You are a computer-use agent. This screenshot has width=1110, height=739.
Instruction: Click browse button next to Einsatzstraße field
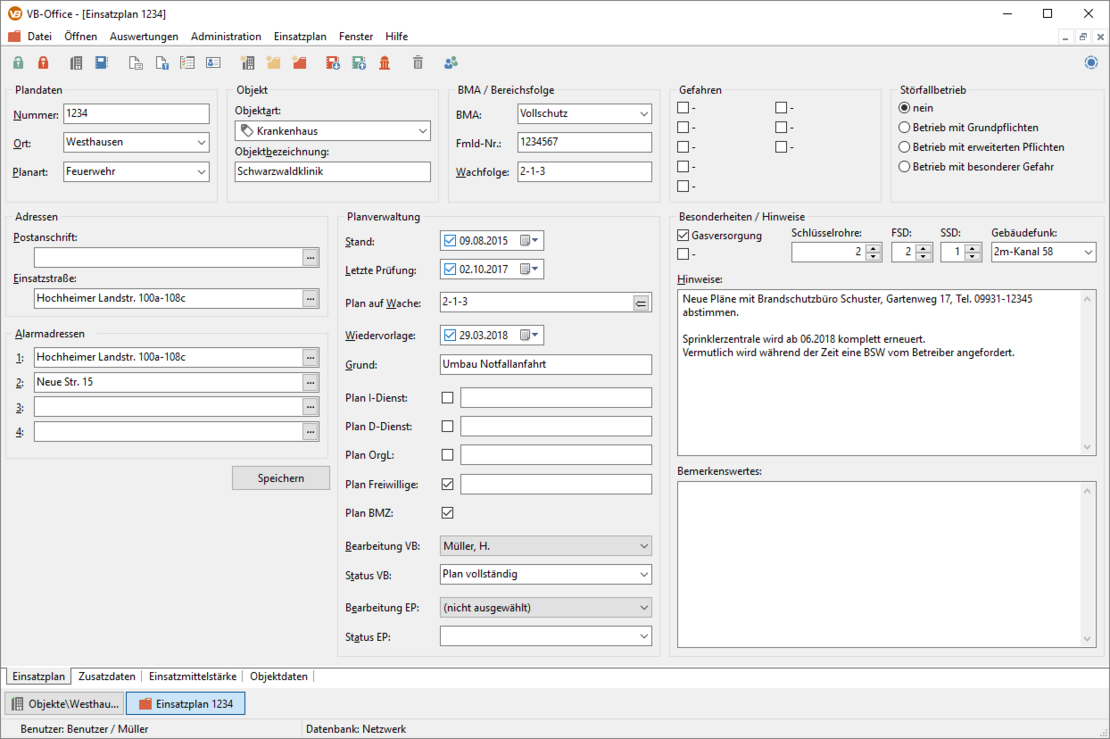tap(311, 298)
